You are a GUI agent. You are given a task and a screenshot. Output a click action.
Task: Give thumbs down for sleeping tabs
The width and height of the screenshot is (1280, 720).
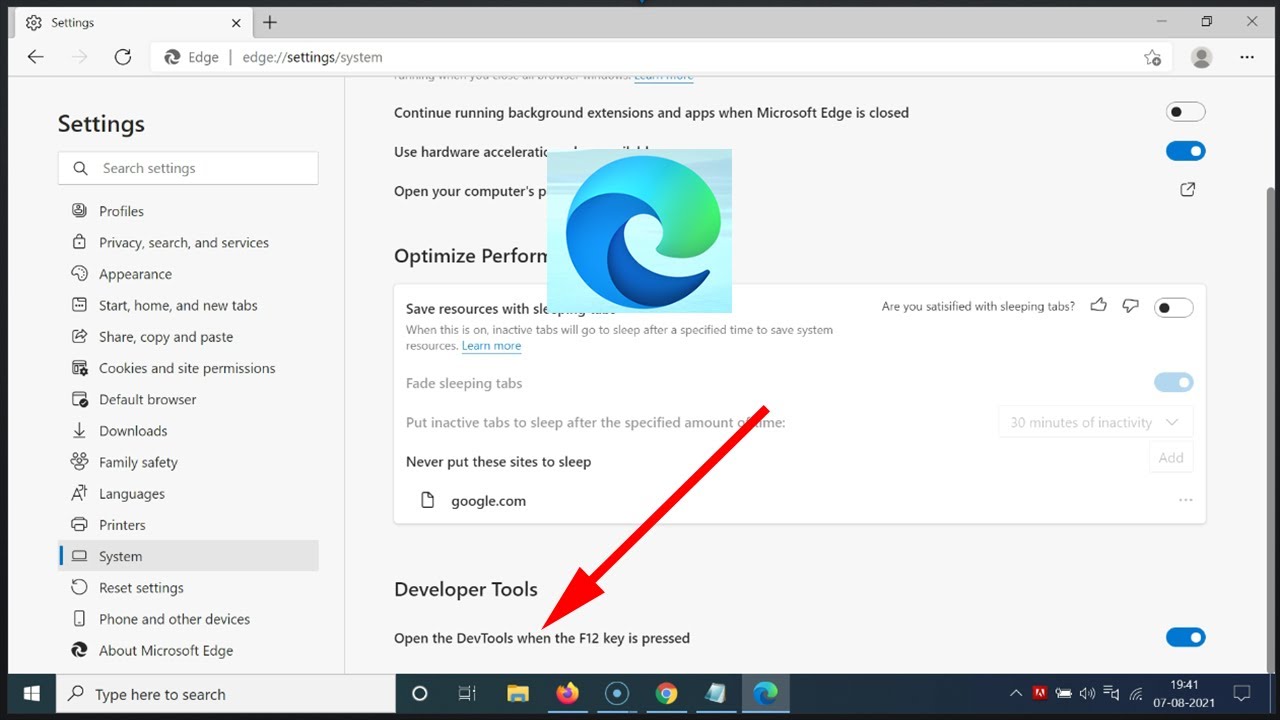click(1130, 306)
